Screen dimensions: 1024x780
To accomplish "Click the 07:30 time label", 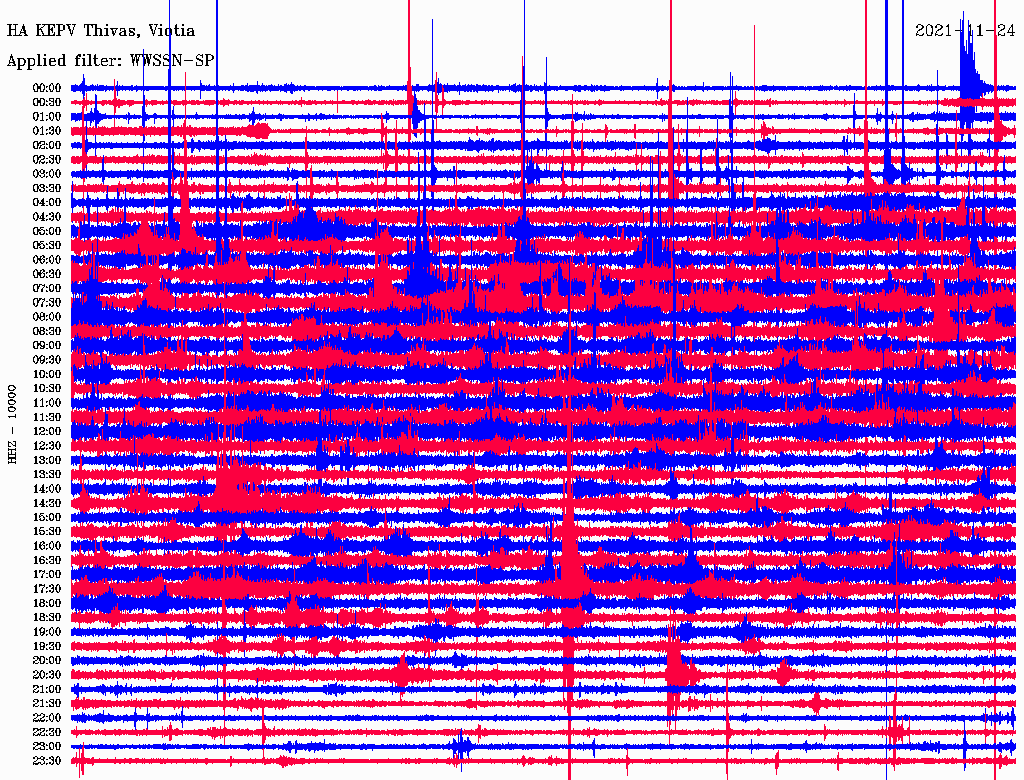I will click(47, 303).
